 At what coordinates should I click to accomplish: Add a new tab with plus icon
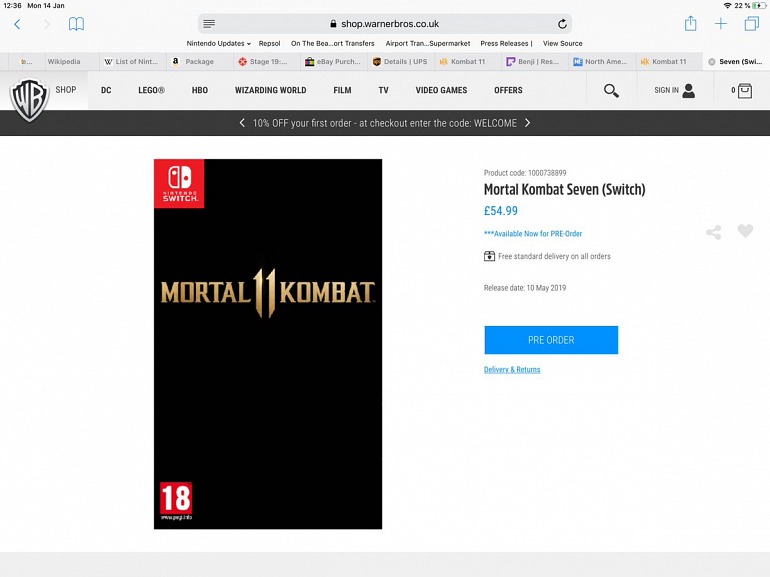[x=720, y=24]
